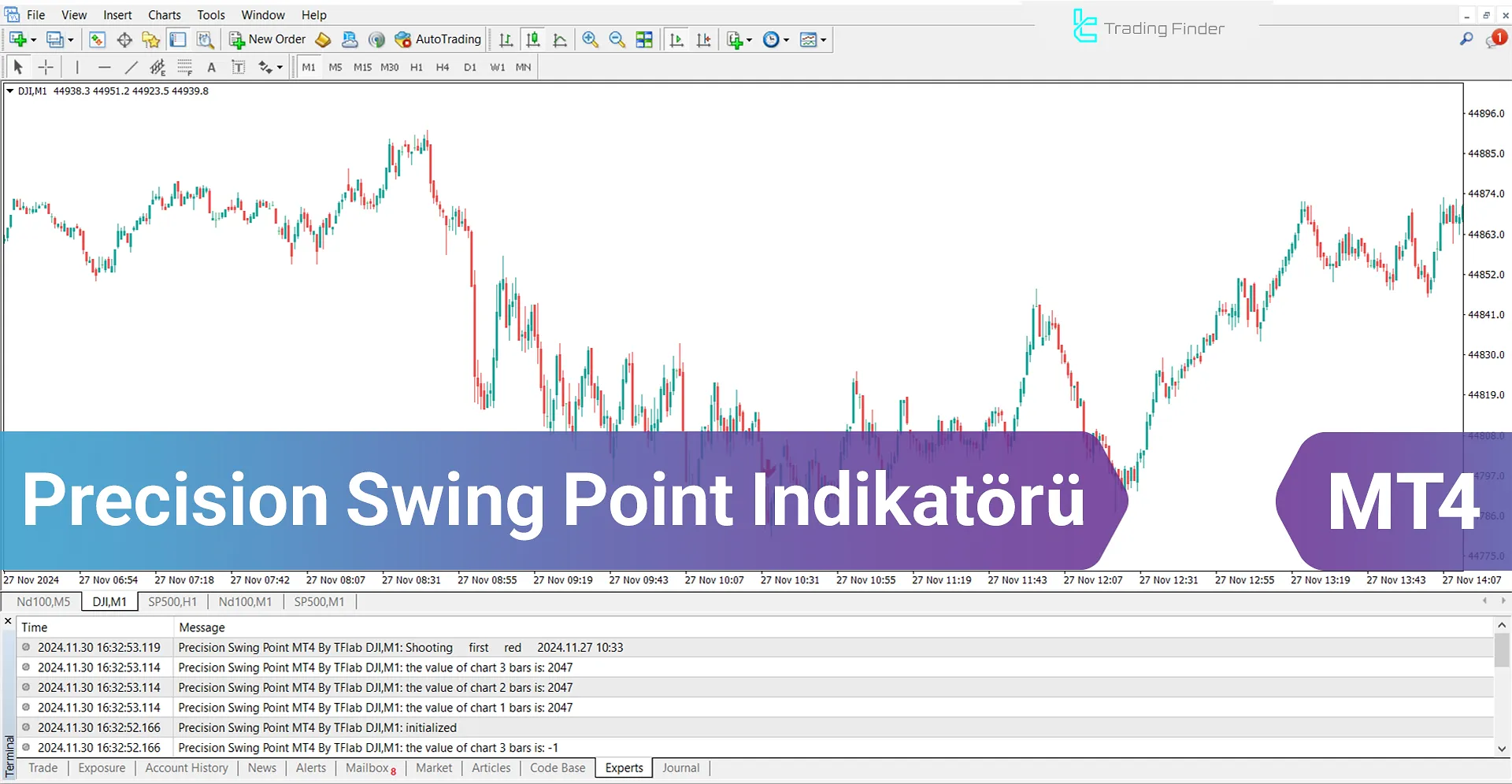Select the horizontal line drawing tool
Screen dimensions: 1512x784
pyautogui.click(x=105, y=67)
